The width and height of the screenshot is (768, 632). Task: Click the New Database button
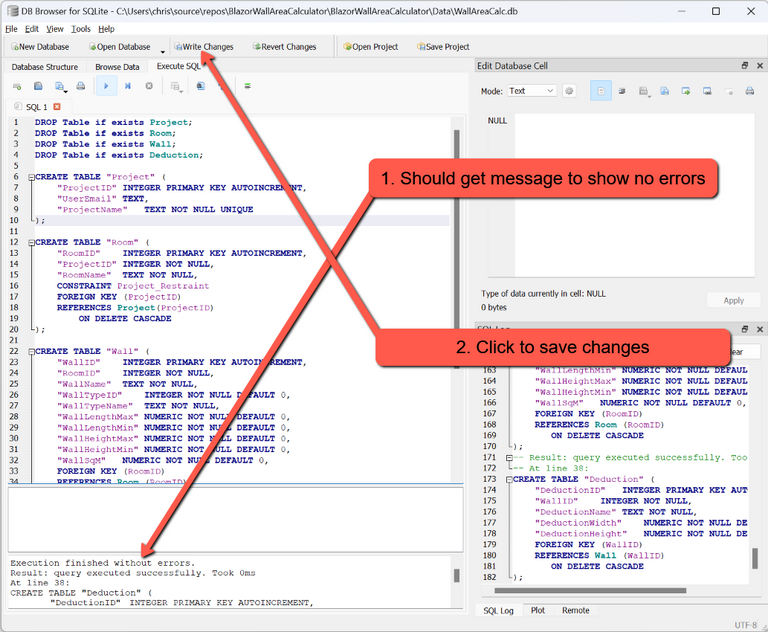click(40, 47)
